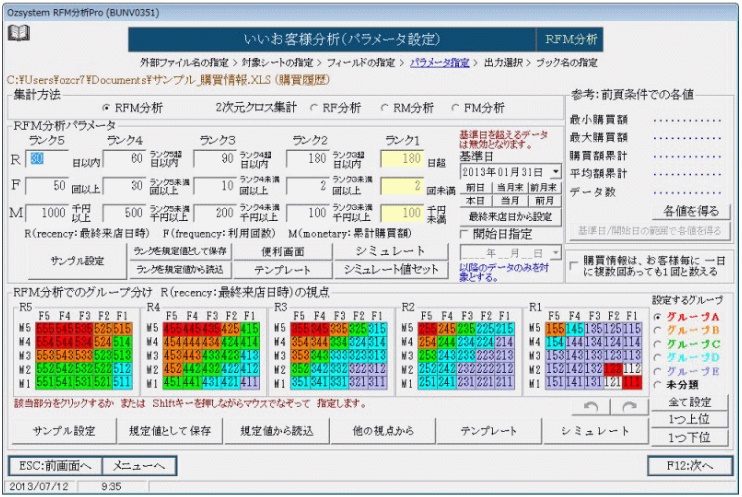Click the Rank5 R value input field
Image resolution: width=742 pixels, height=497 pixels.
point(46,158)
